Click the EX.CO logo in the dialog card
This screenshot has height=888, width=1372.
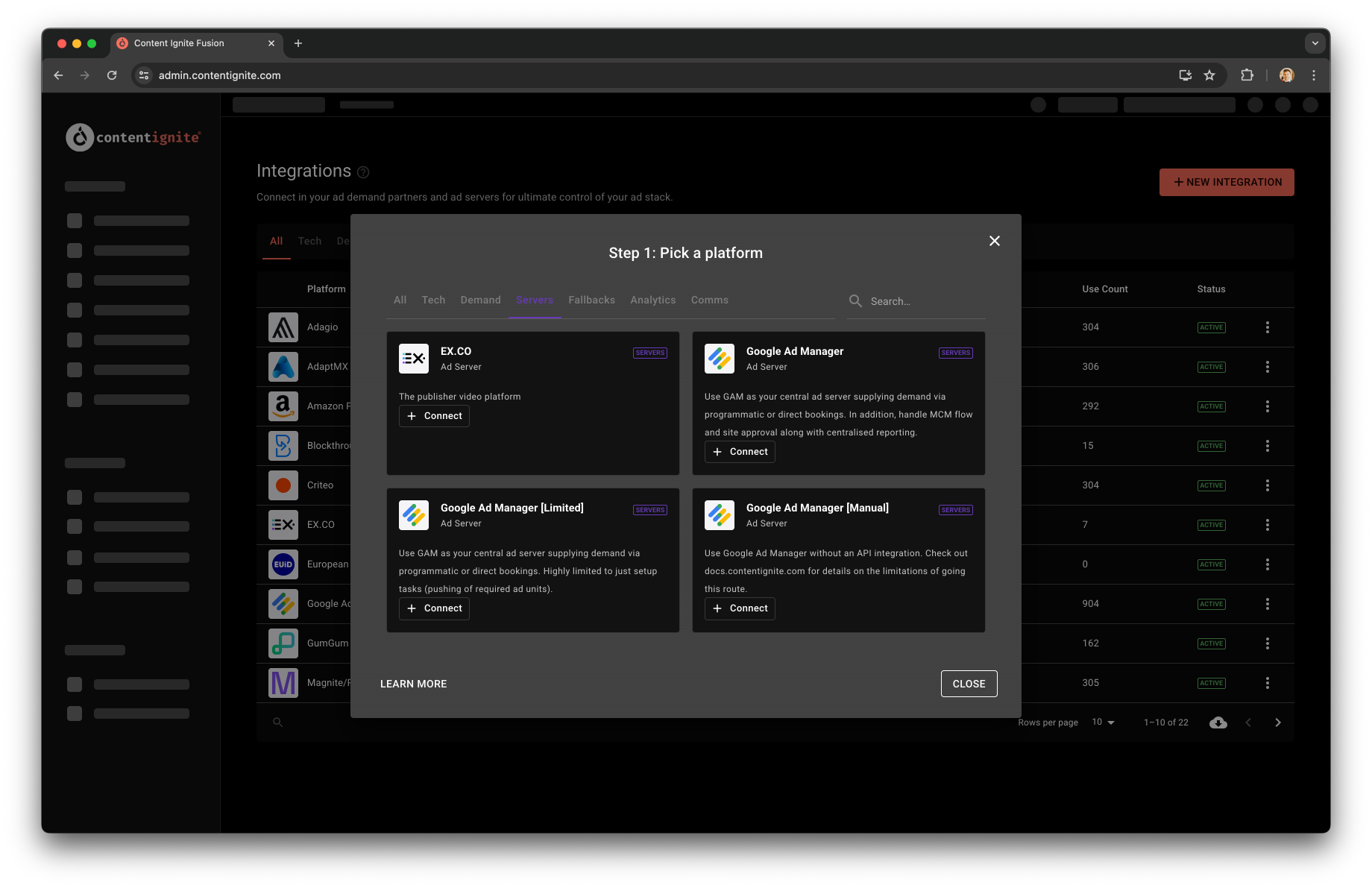pos(414,359)
